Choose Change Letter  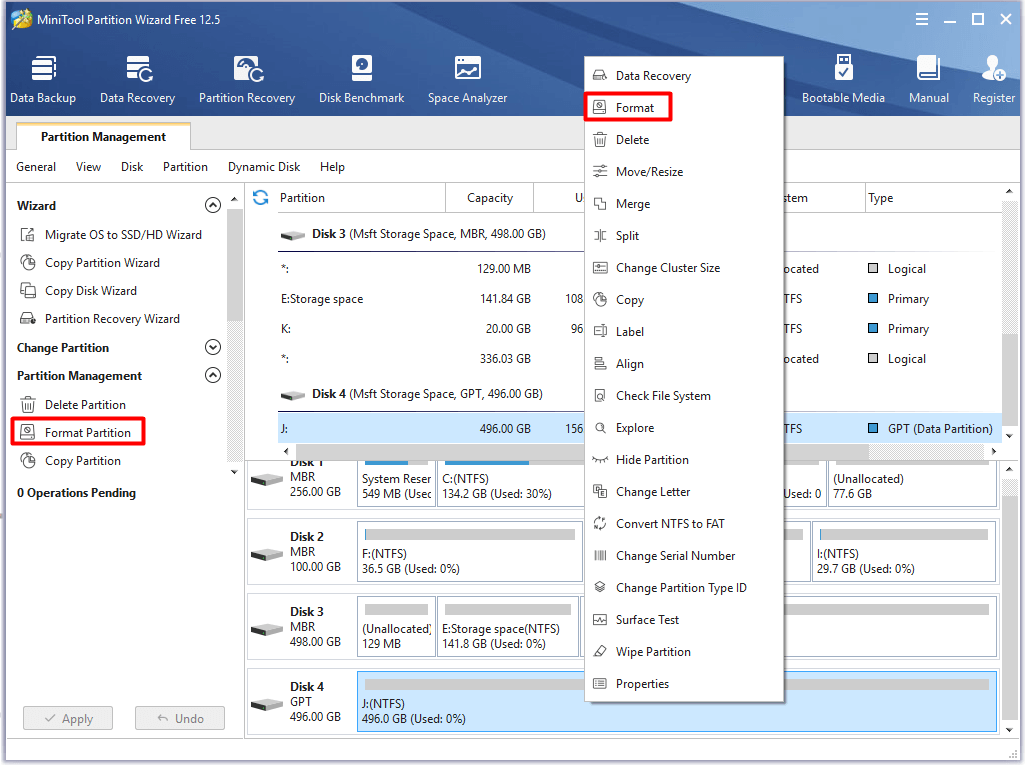pos(684,492)
